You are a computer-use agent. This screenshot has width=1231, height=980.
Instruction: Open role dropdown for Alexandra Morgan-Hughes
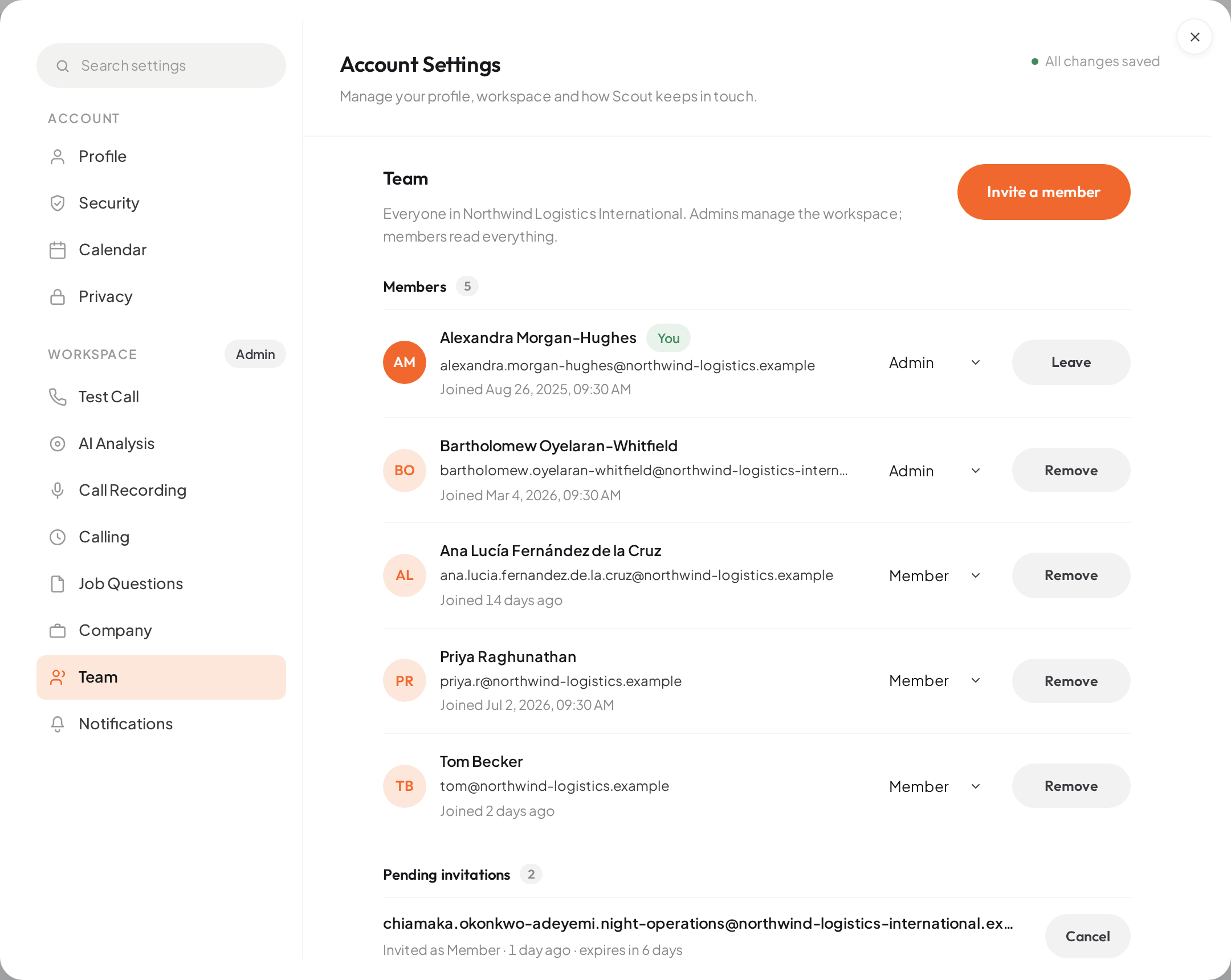coord(935,362)
